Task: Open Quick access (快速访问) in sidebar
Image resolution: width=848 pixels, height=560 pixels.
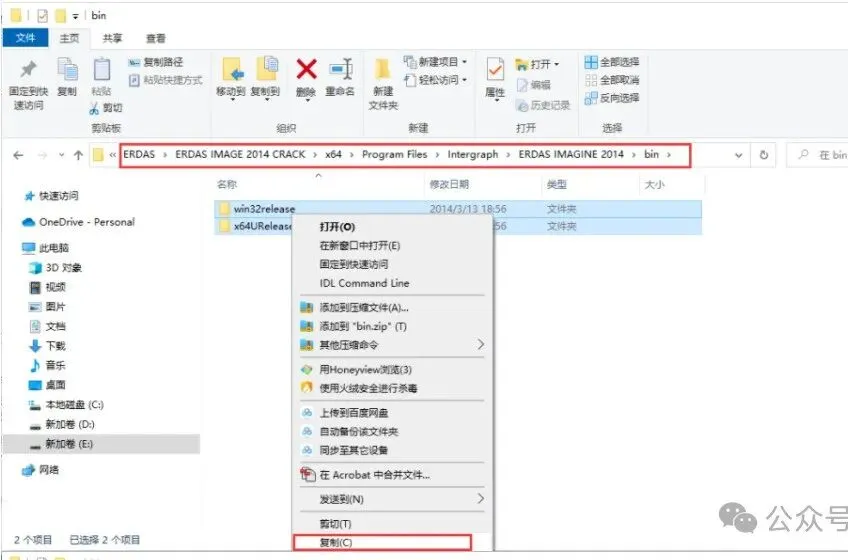Action: click(x=52, y=196)
